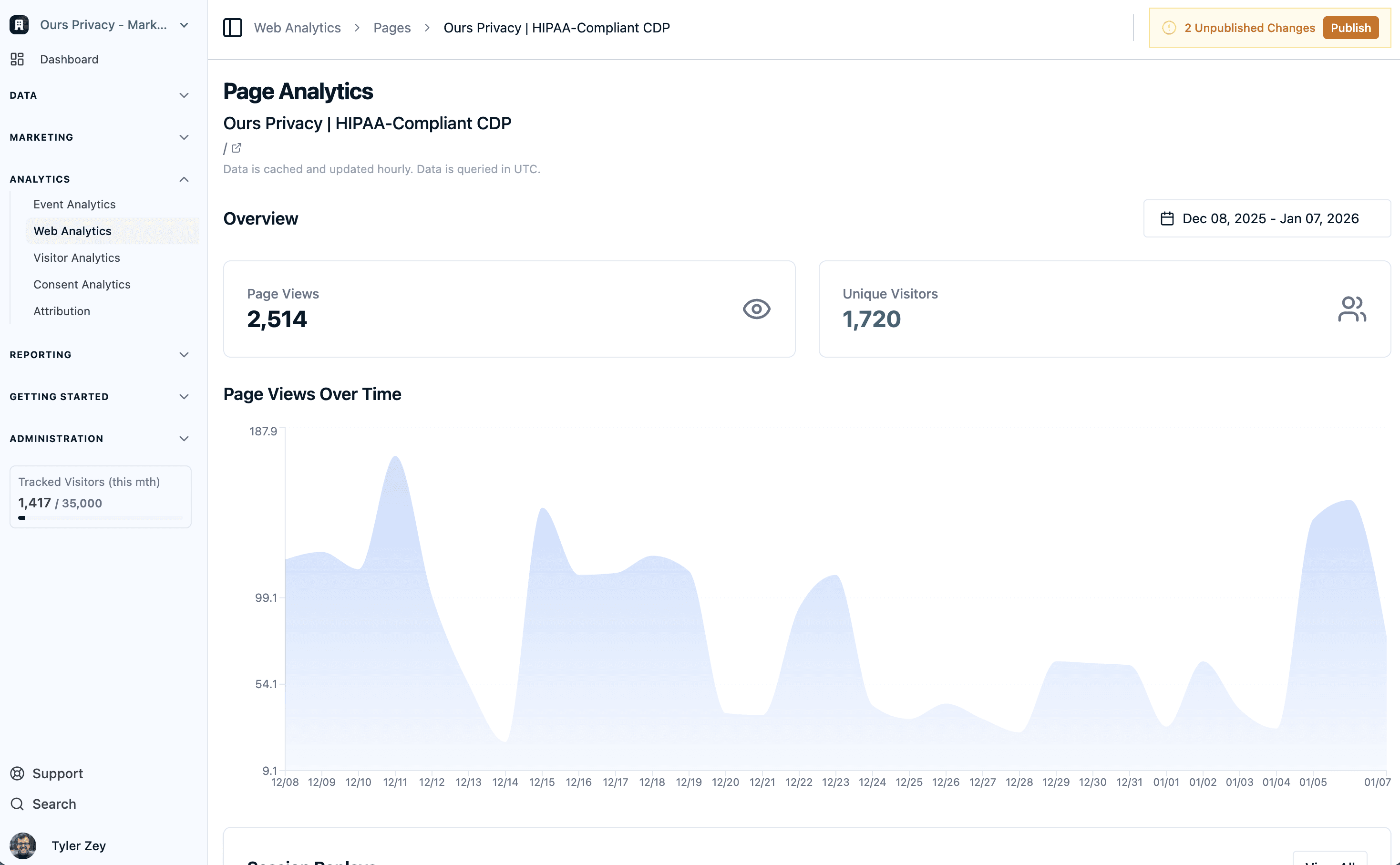Select Consent Analytics in the sidebar menu
Viewport: 1400px width, 865px height.
(x=82, y=284)
